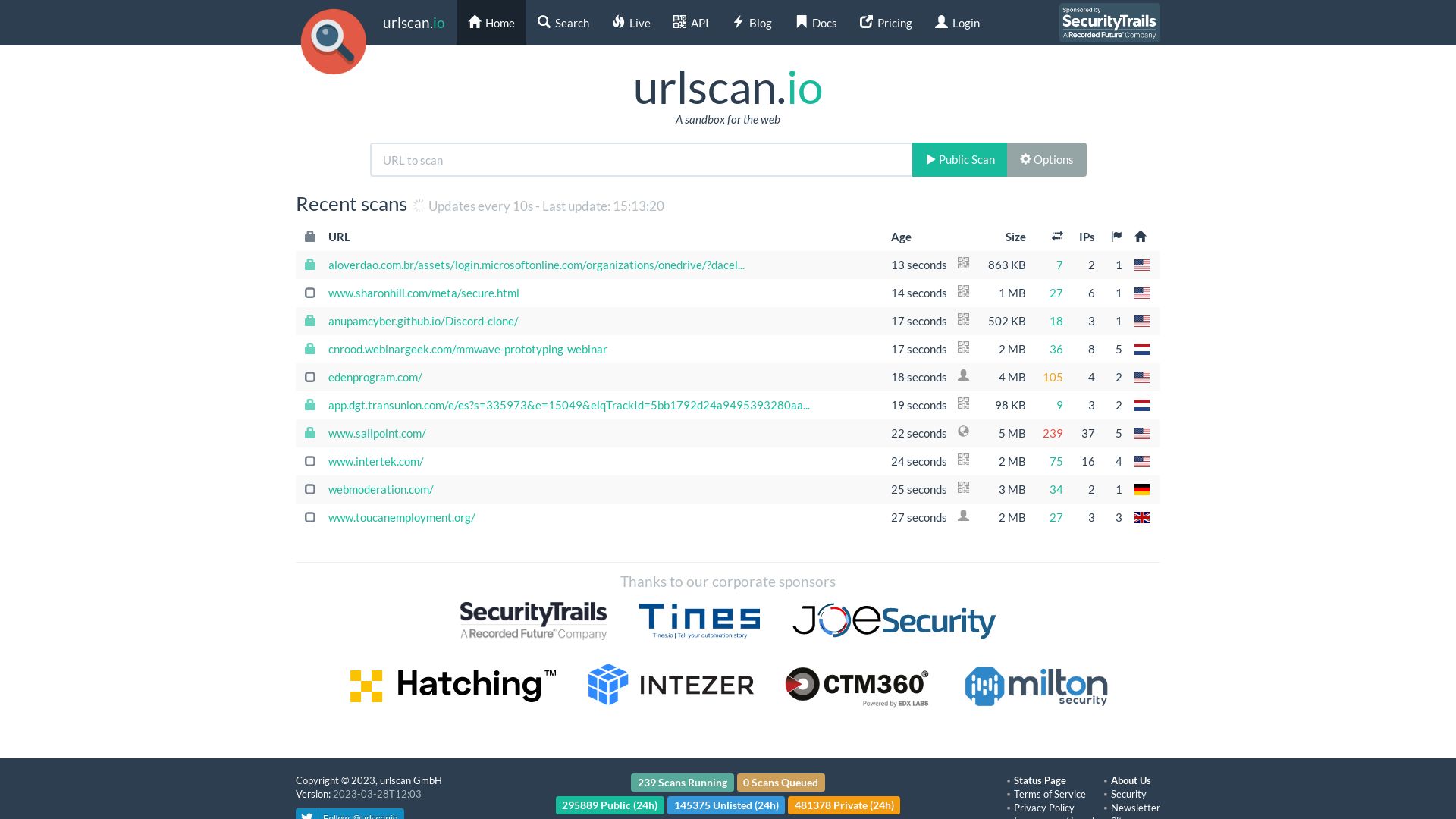Click Netherlands flag on cnrood.webinargeek.com row
The image size is (1456, 819).
pyautogui.click(x=1142, y=349)
